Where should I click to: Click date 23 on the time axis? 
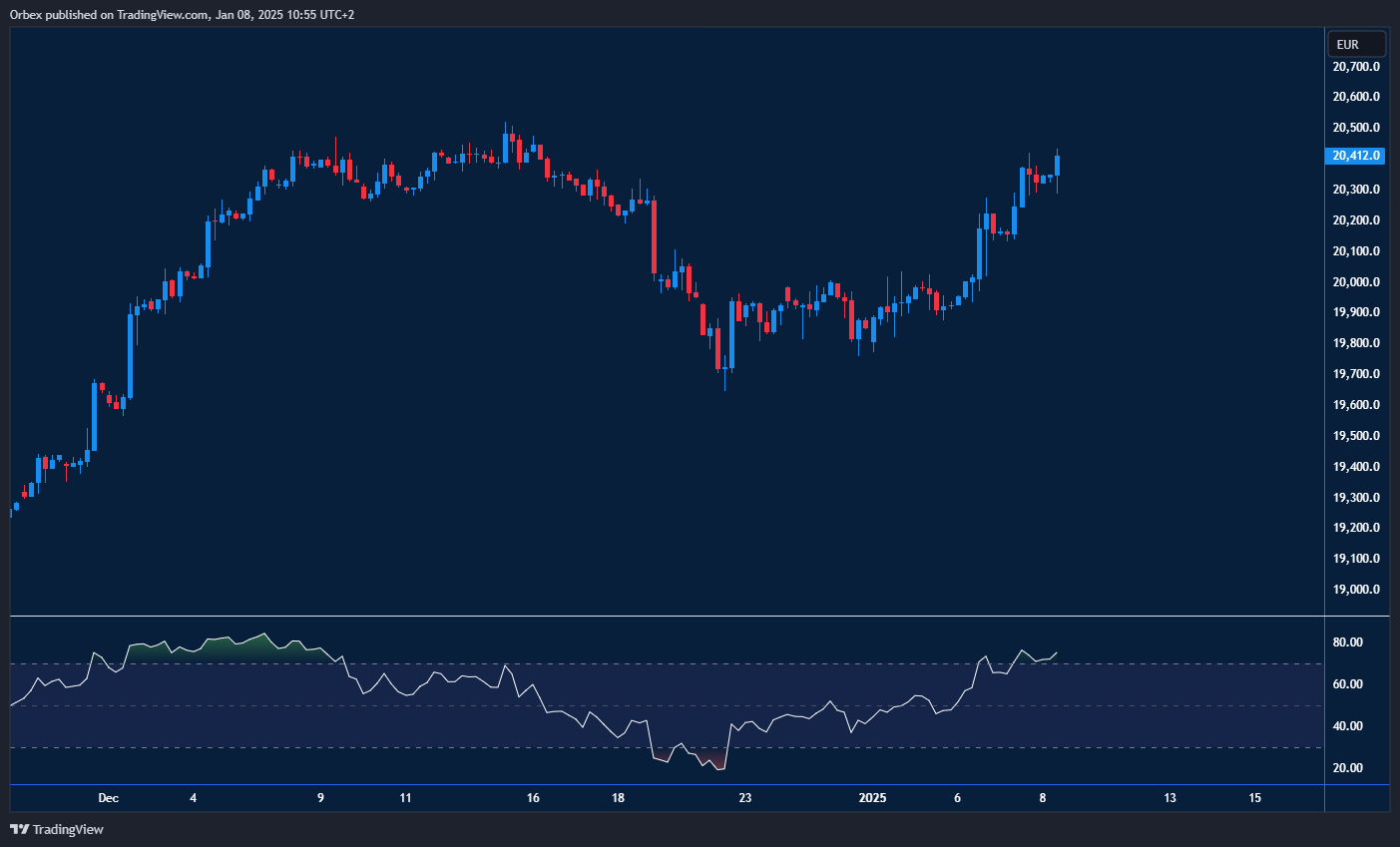tap(744, 798)
